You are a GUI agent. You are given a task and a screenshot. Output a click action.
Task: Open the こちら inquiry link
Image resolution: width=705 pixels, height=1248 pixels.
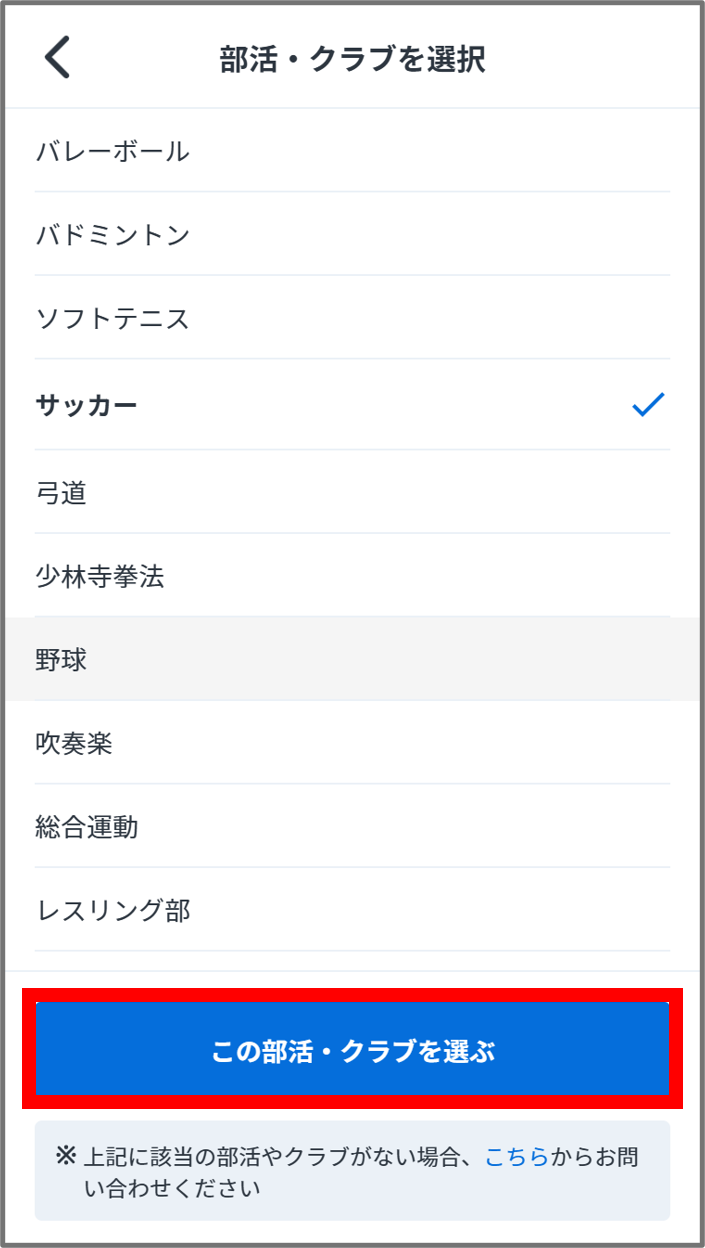pyautogui.click(x=517, y=1158)
